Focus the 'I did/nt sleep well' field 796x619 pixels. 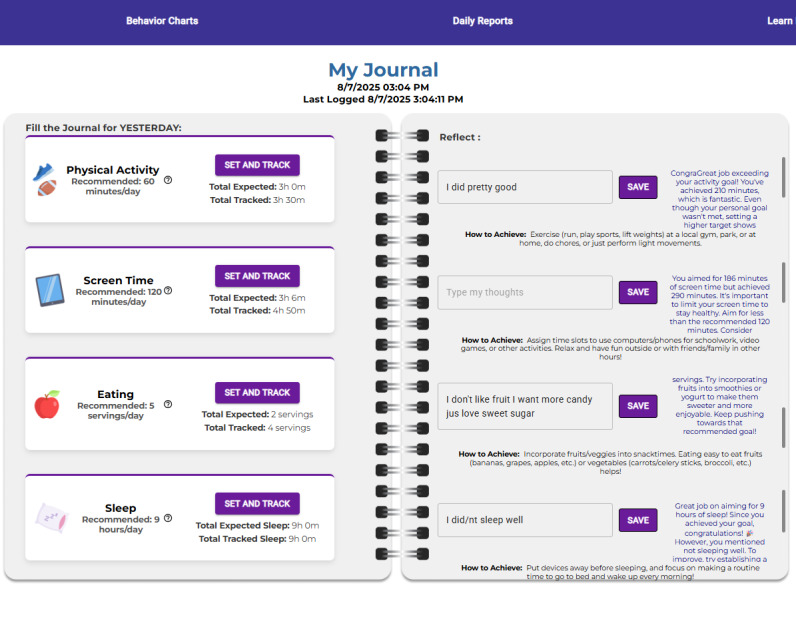[525, 520]
